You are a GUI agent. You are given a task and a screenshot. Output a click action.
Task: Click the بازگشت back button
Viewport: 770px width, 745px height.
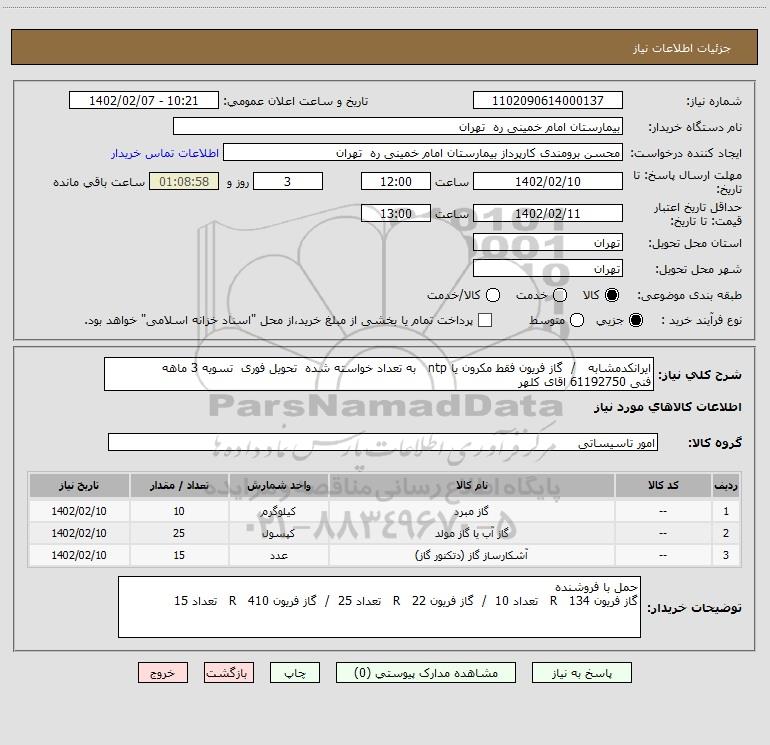[x=229, y=673]
